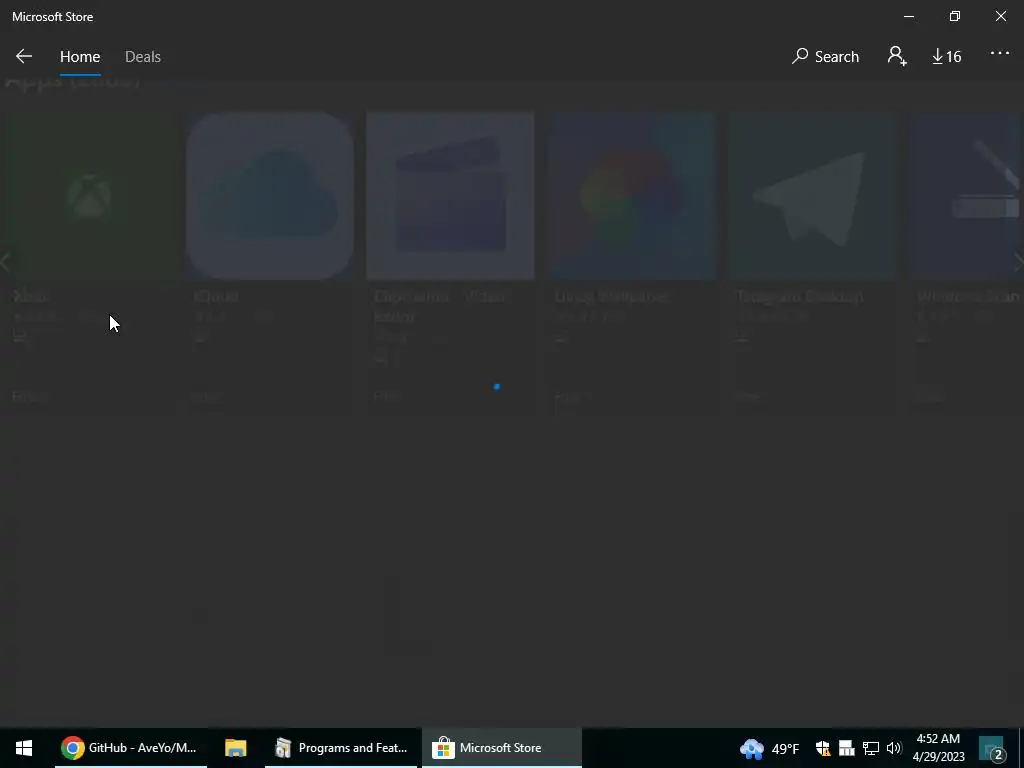1024x768 pixels.
Task: Switch to the Home tab
Action: click(80, 57)
